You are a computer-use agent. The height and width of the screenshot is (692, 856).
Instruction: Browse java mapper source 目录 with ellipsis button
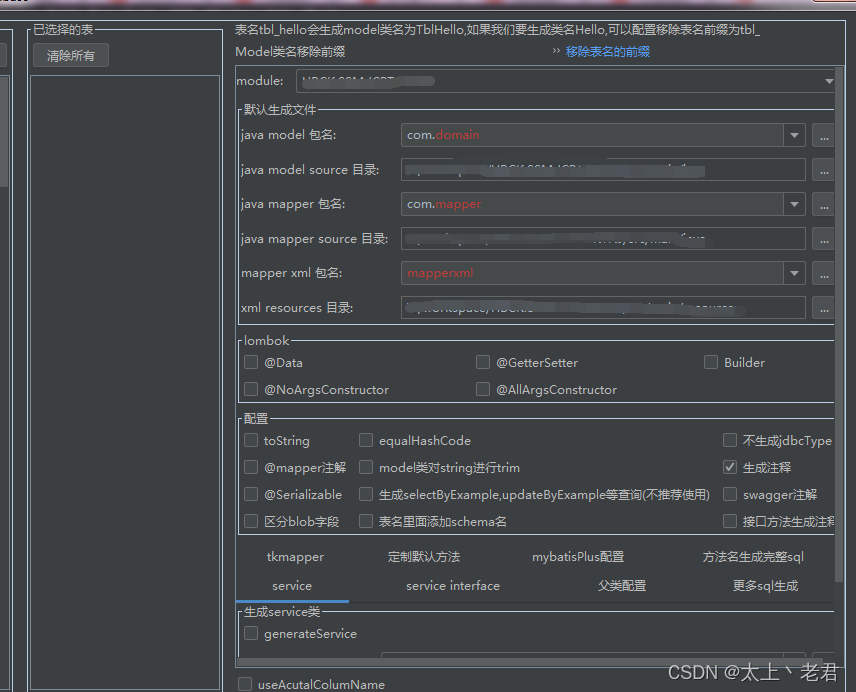point(823,238)
